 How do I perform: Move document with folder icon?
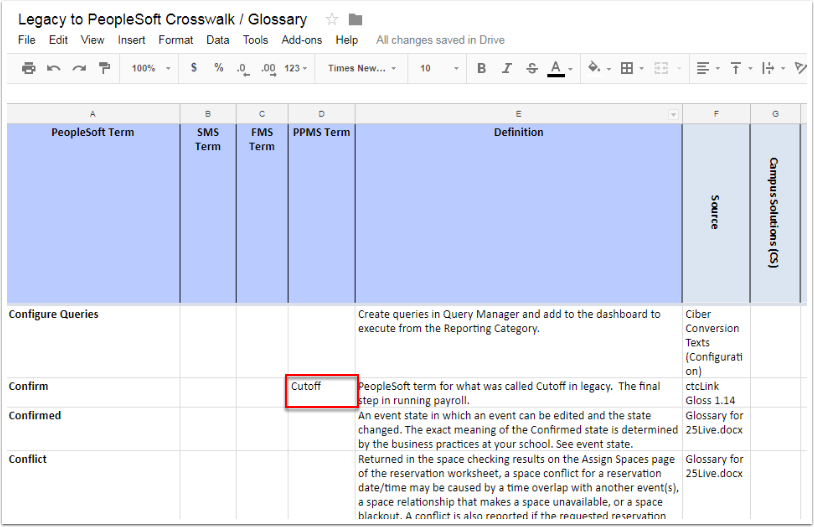pyautogui.click(x=355, y=20)
